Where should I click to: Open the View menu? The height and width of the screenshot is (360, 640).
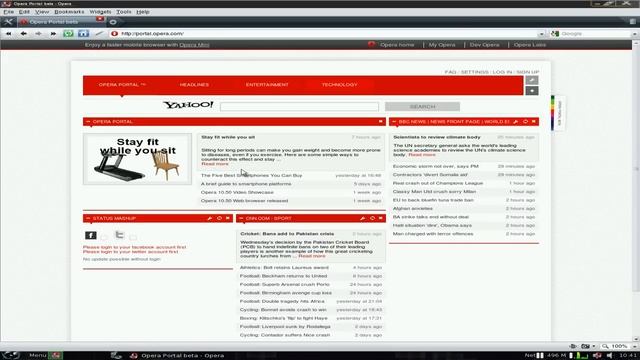[x=42, y=12]
